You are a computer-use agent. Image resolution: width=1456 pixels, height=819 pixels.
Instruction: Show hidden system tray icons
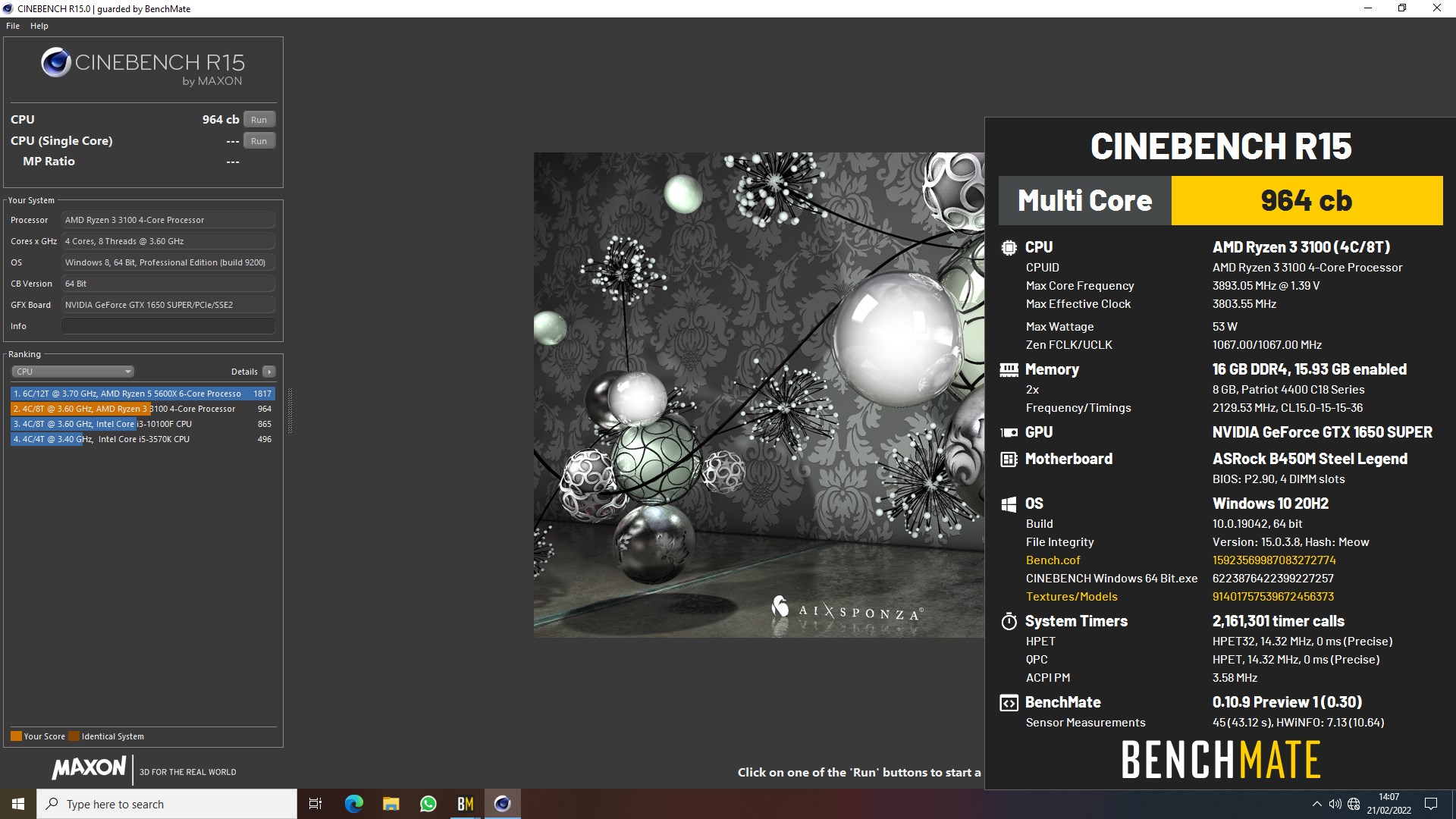[x=1316, y=804]
